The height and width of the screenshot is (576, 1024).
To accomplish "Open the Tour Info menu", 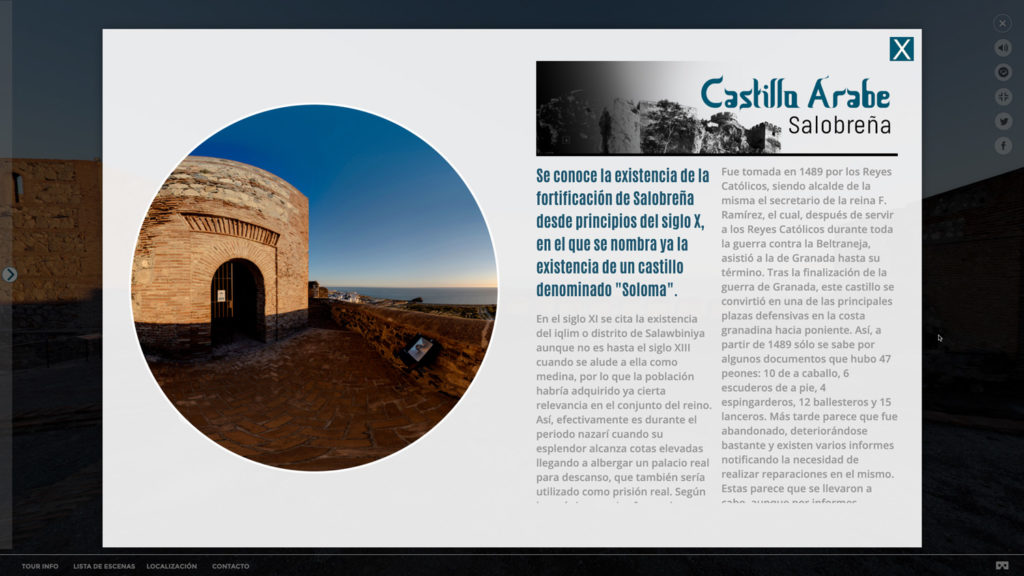I will coord(40,566).
